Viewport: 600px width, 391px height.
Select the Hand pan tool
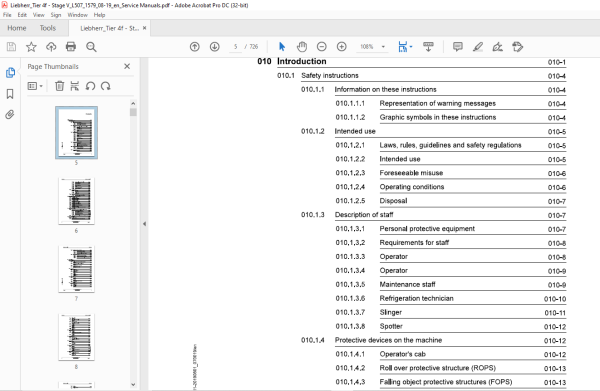click(302, 47)
